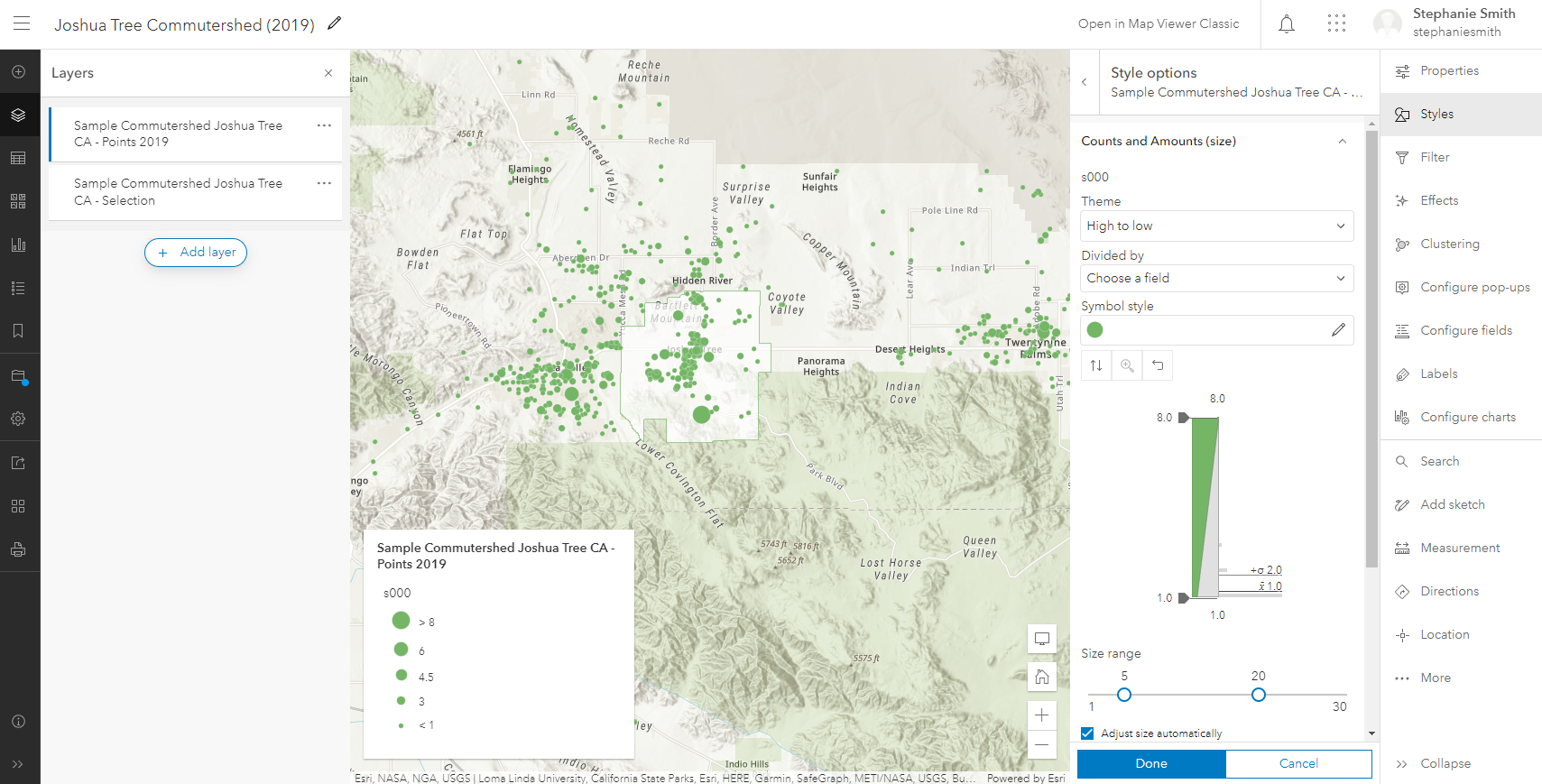The height and width of the screenshot is (784, 1542).
Task: Click the pencil icon to edit map title
Action: point(335,23)
